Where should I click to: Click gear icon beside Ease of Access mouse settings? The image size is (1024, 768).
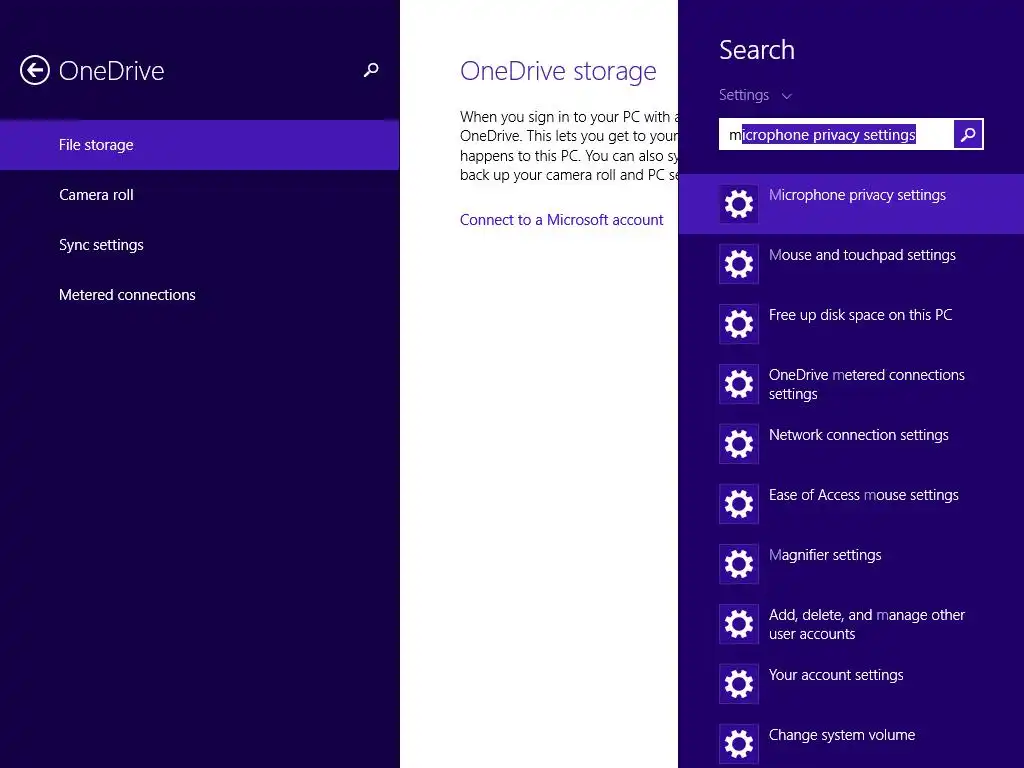[739, 504]
